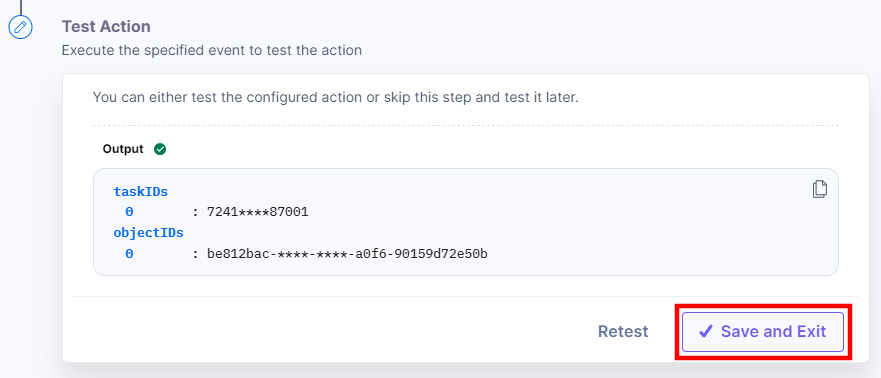Click the Output label
Viewport: 881px width, 378px height.
[x=123, y=149]
